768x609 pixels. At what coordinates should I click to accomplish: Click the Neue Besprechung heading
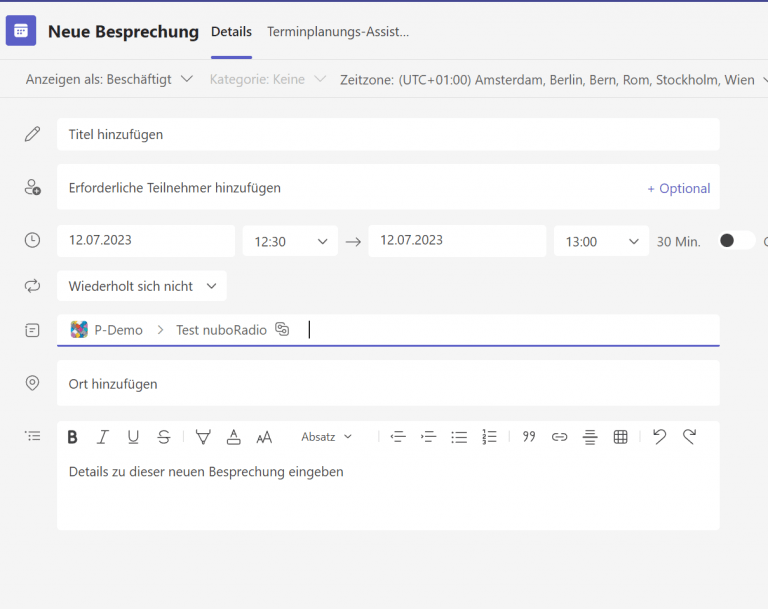123,32
